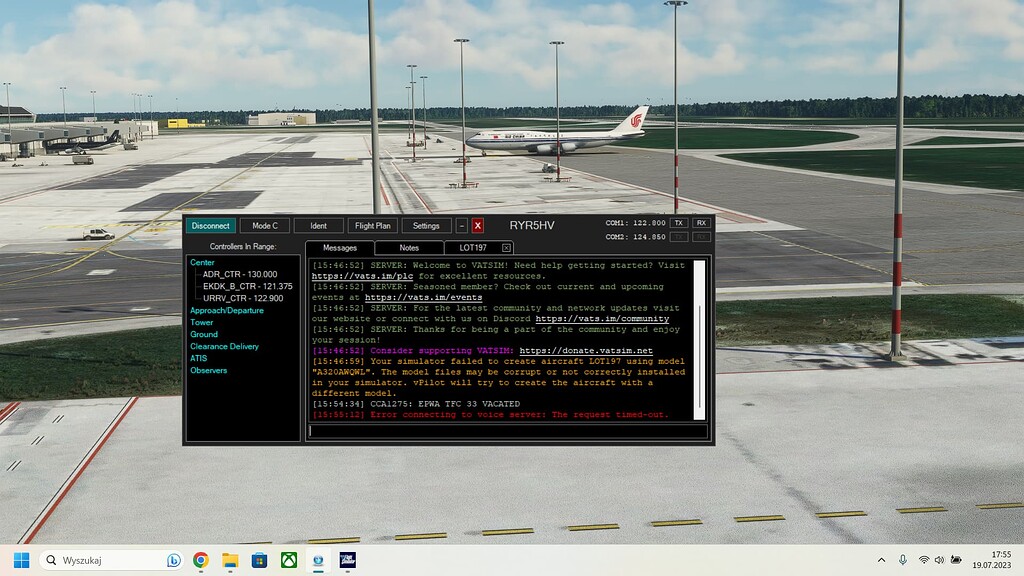Image resolution: width=1024 pixels, height=576 pixels.
Task: Open Microsoft Flight Simulator from the taskbar
Action: click(x=347, y=560)
